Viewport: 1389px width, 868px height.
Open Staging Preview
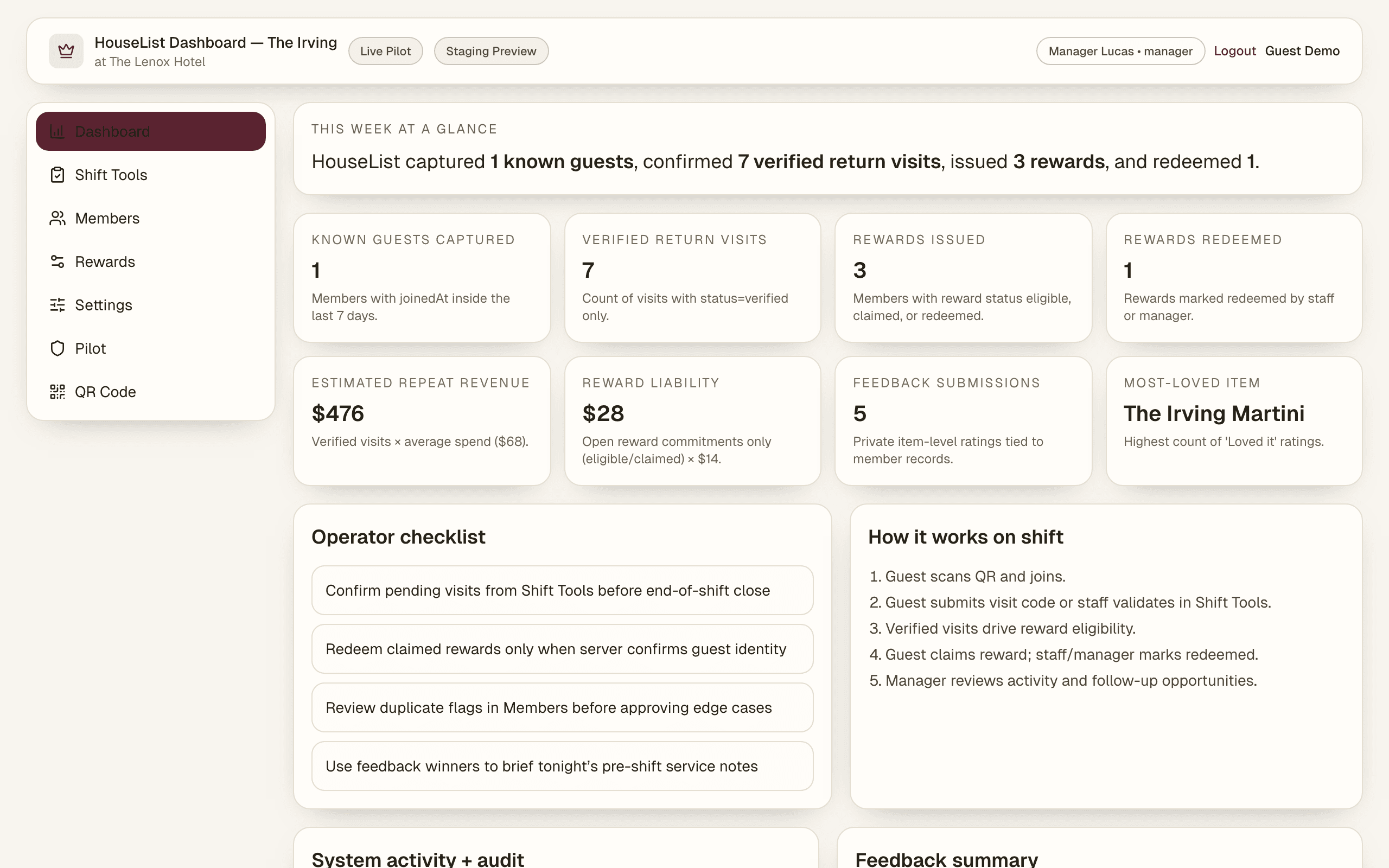(490, 50)
